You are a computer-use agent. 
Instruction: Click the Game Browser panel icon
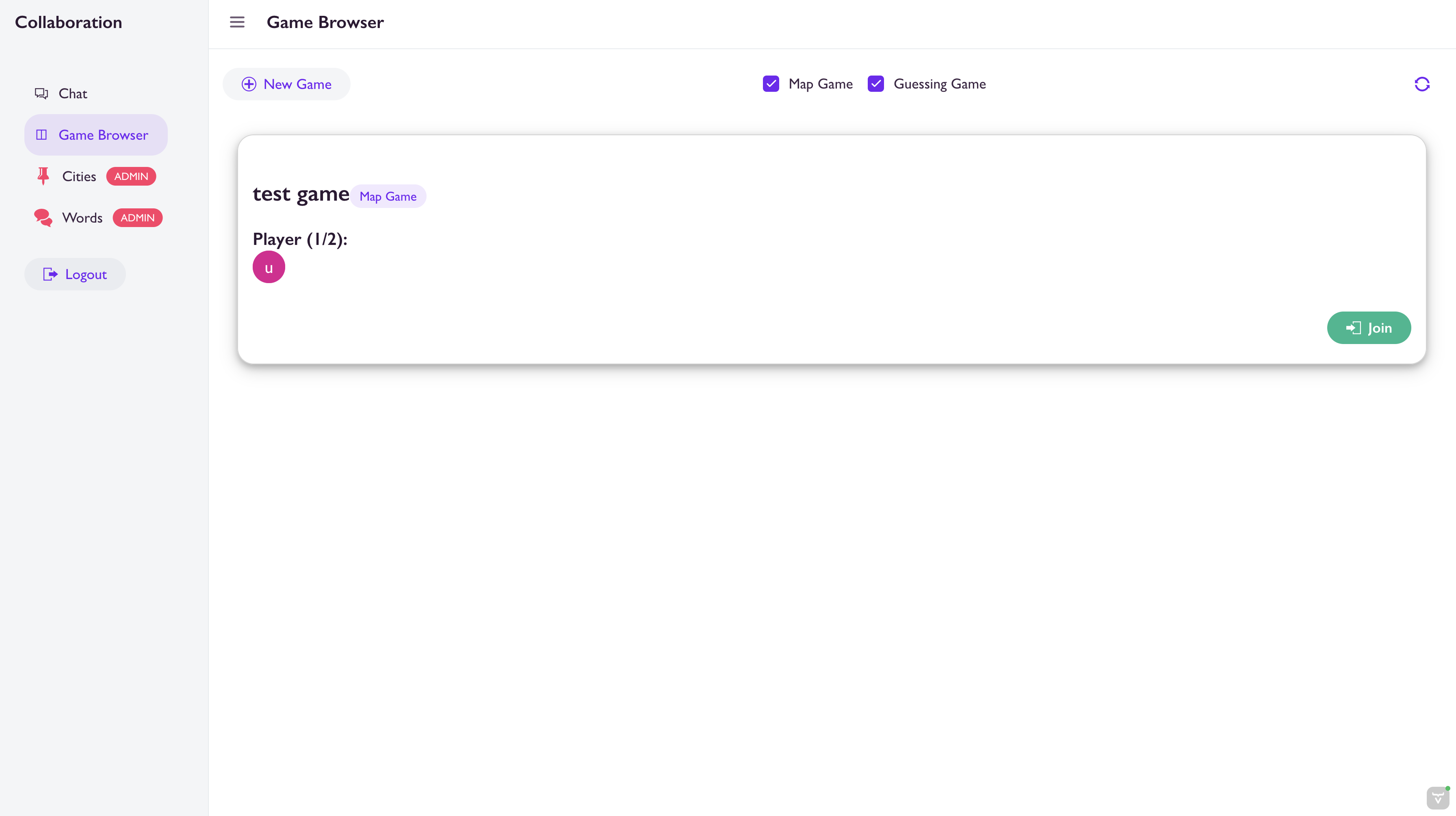point(41,134)
